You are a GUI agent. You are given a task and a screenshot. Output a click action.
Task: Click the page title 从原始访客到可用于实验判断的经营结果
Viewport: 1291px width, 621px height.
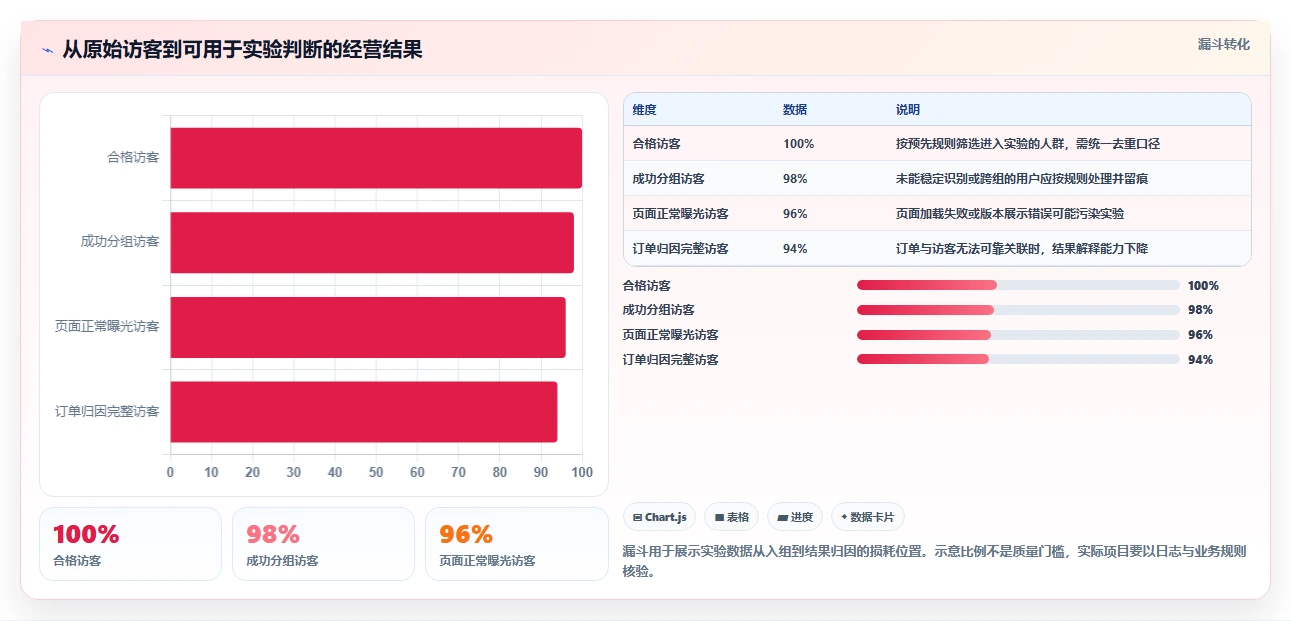point(242,50)
